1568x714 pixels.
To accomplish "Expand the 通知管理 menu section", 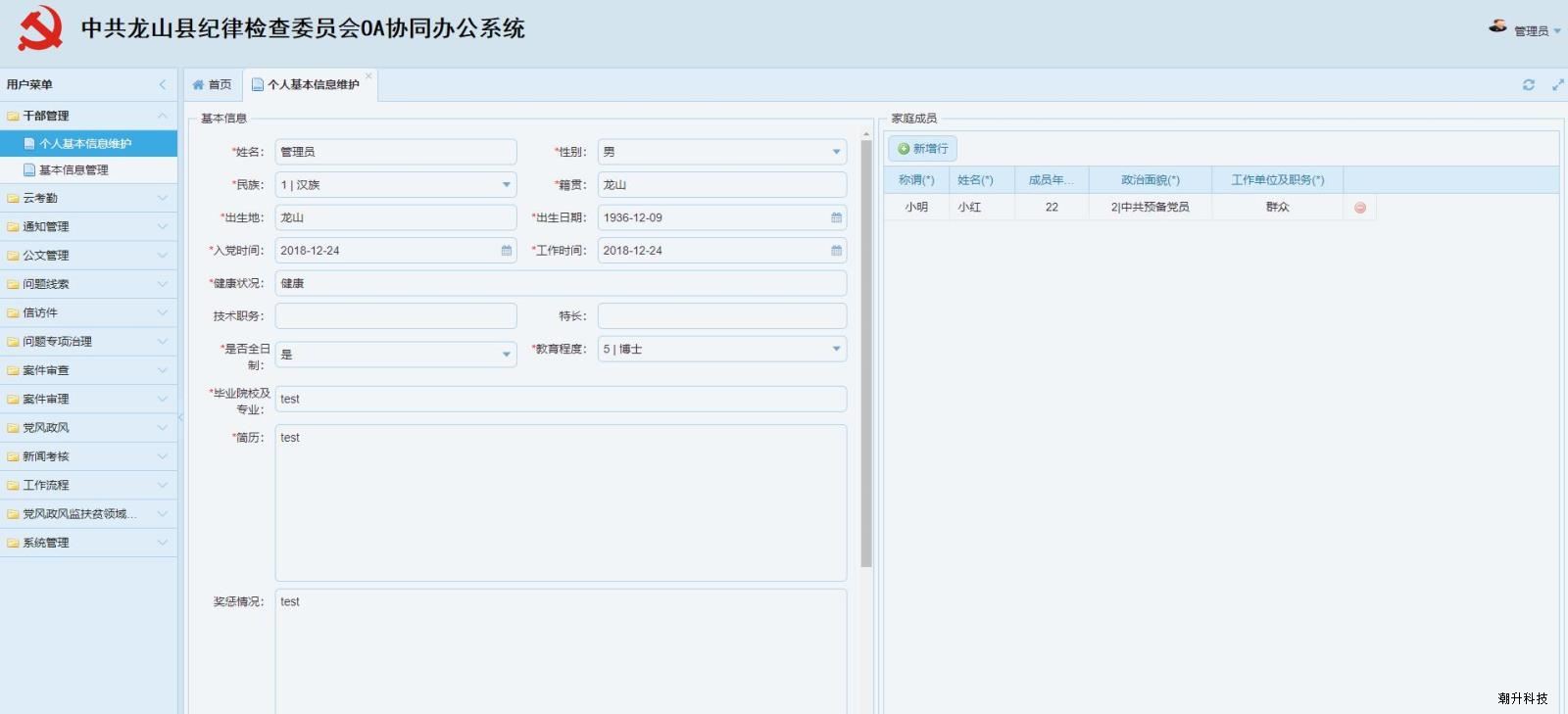I will [x=163, y=226].
